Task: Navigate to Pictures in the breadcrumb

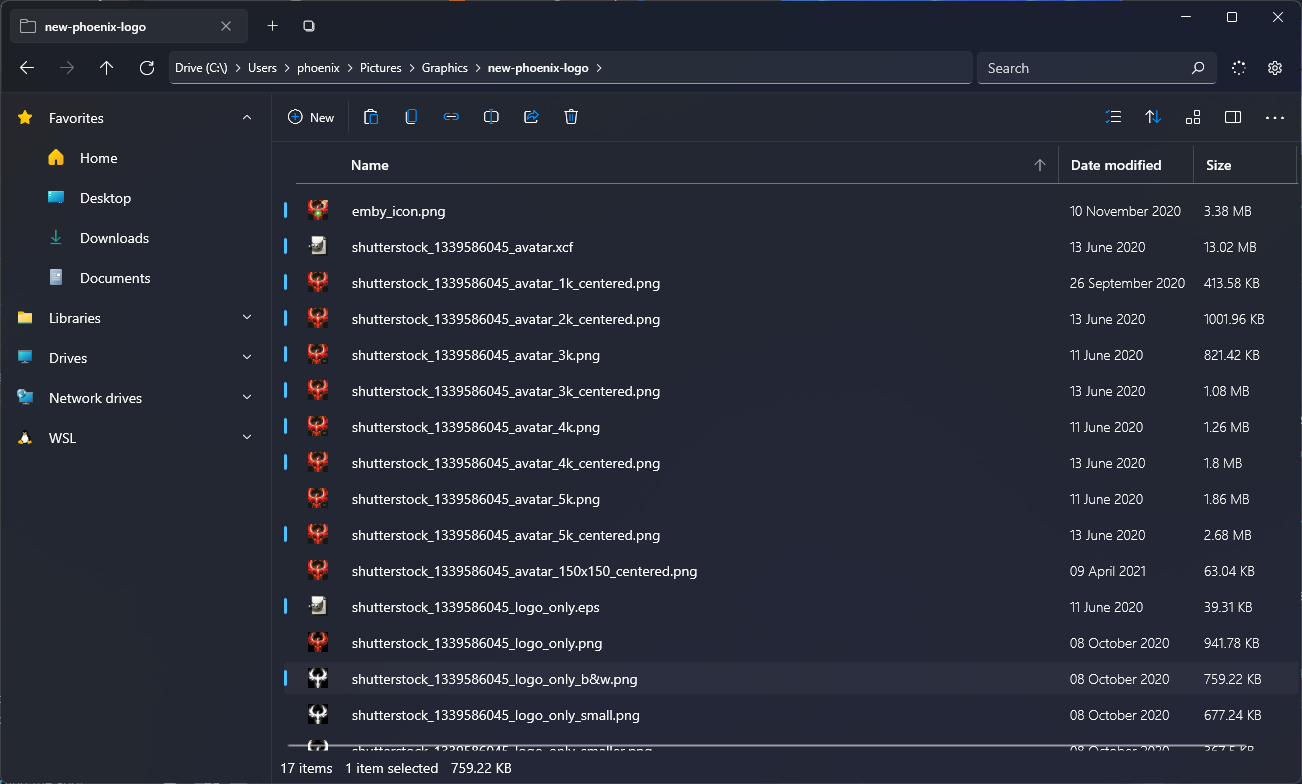Action: [380, 68]
